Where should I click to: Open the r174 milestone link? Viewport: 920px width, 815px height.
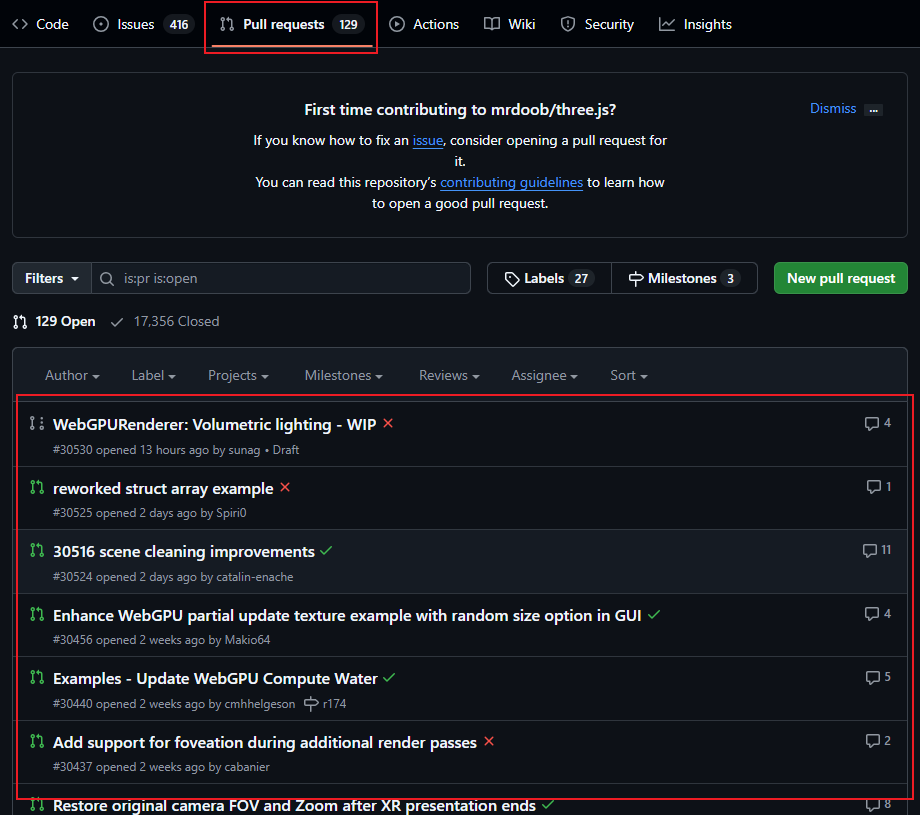point(326,704)
